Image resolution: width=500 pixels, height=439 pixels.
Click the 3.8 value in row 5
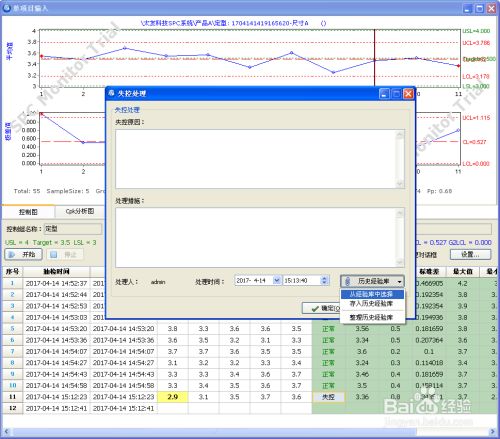pos(172,329)
